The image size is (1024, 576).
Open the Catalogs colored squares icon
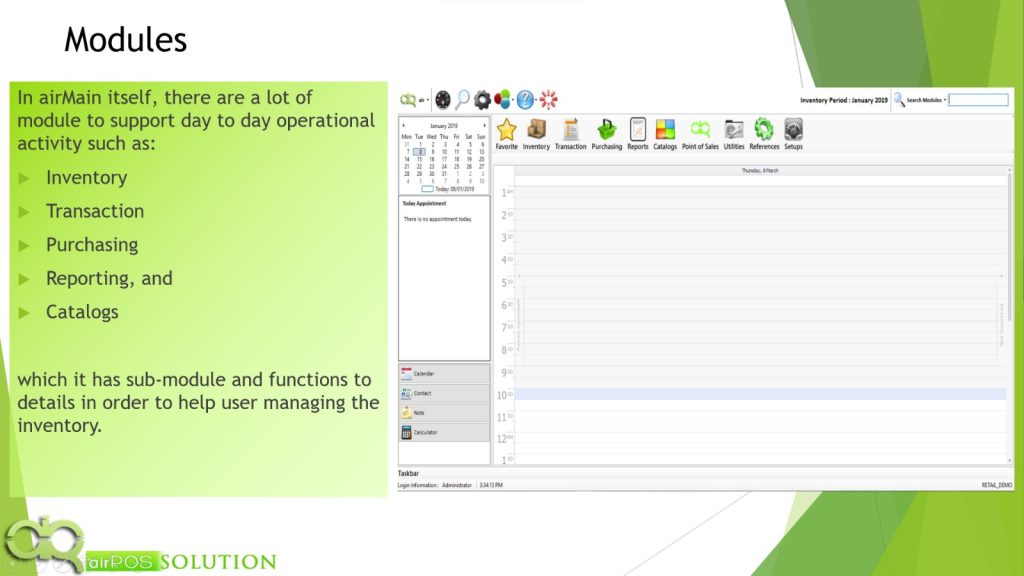pyautogui.click(x=665, y=130)
